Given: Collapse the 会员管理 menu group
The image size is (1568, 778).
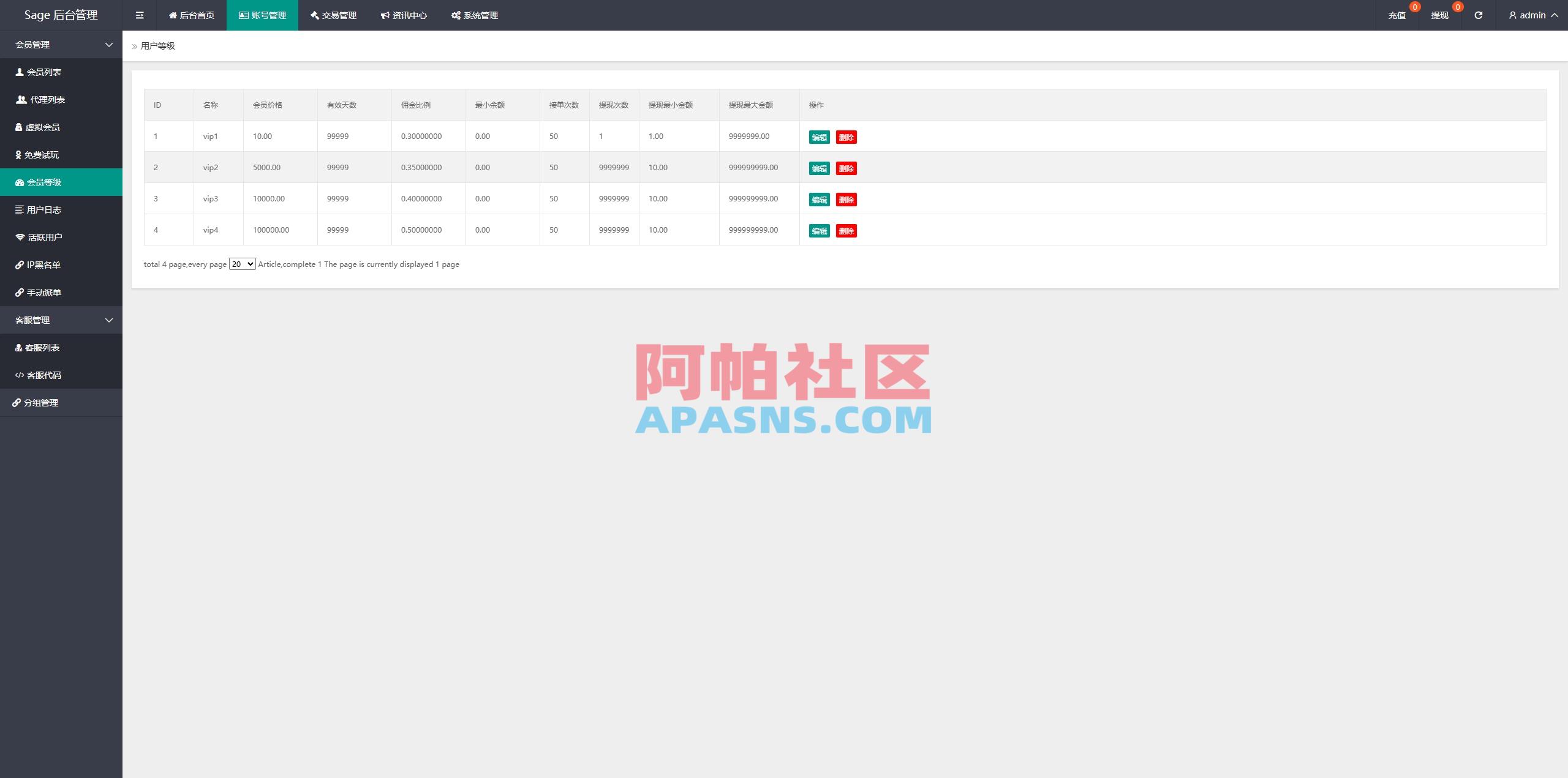Looking at the screenshot, I should (61, 44).
